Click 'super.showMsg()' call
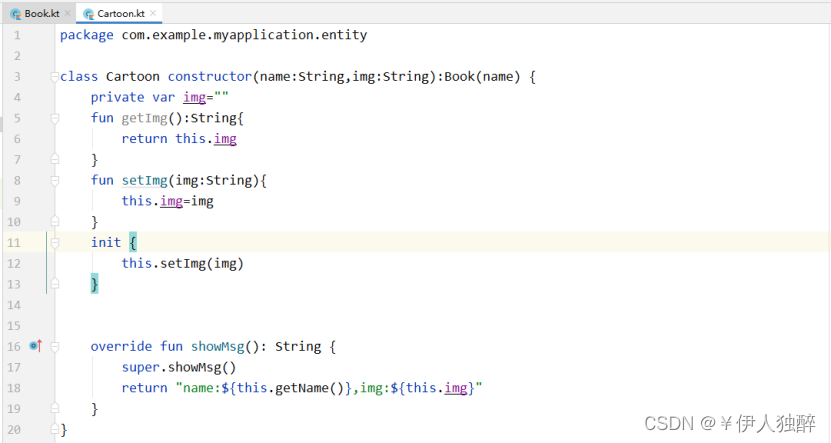The height and width of the screenshot is (443, 831). (x=179, y=367)
